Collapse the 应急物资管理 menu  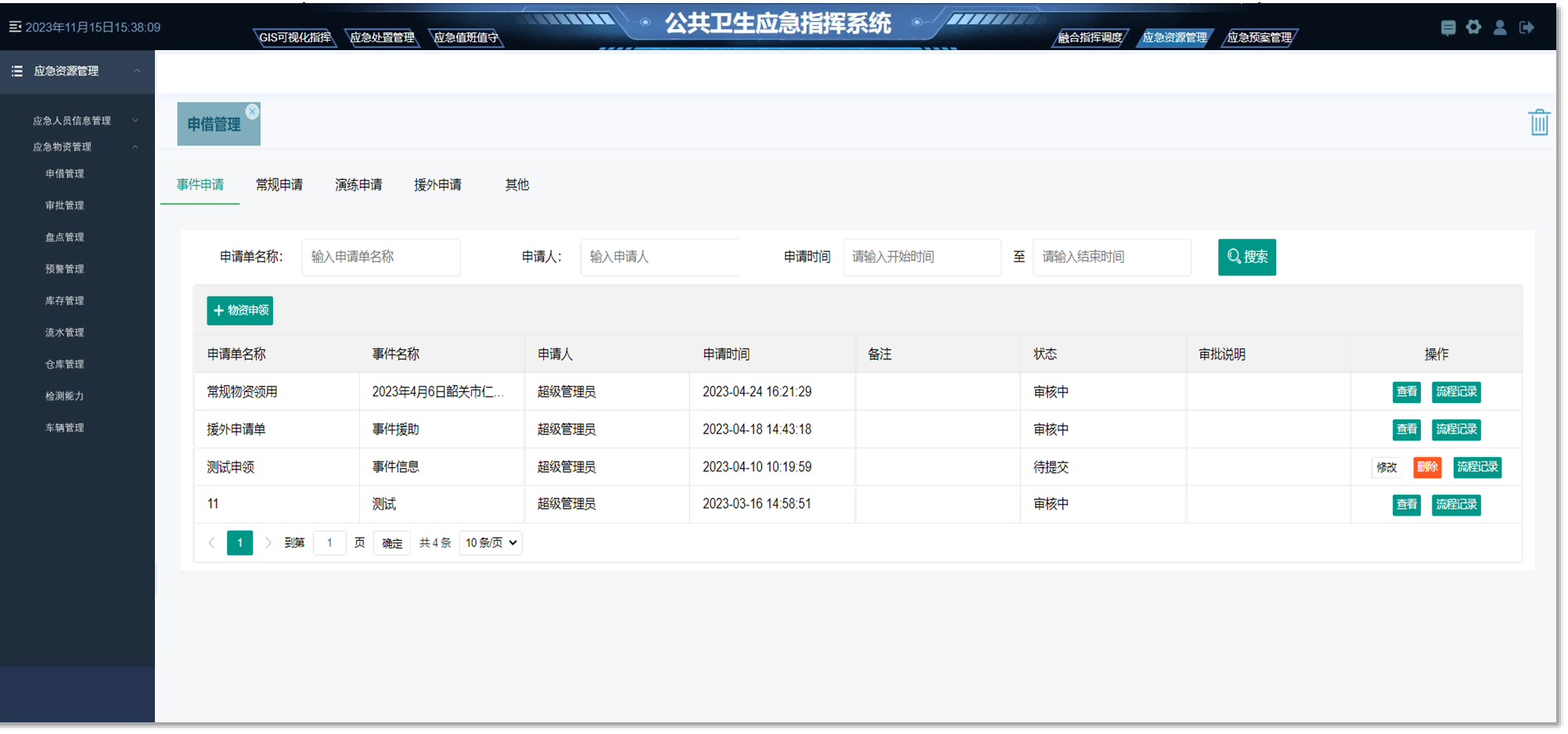tap(135, 147)
